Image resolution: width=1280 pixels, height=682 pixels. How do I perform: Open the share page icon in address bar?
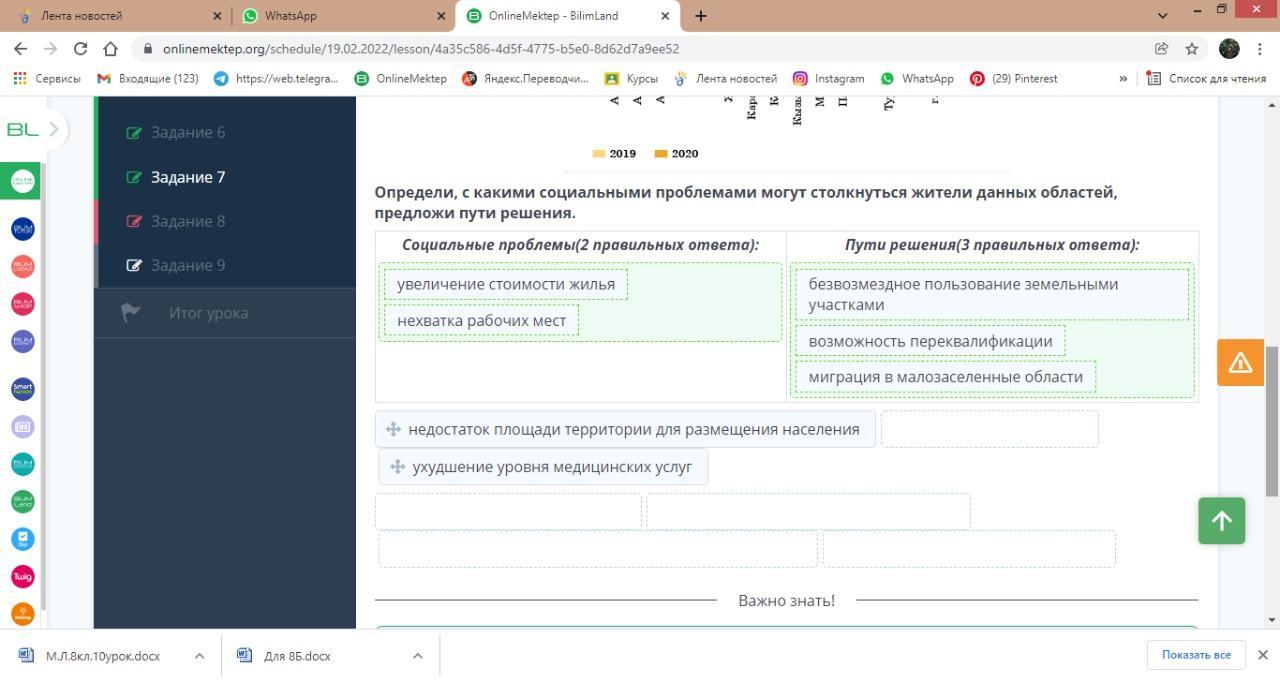coord(1161,49)
